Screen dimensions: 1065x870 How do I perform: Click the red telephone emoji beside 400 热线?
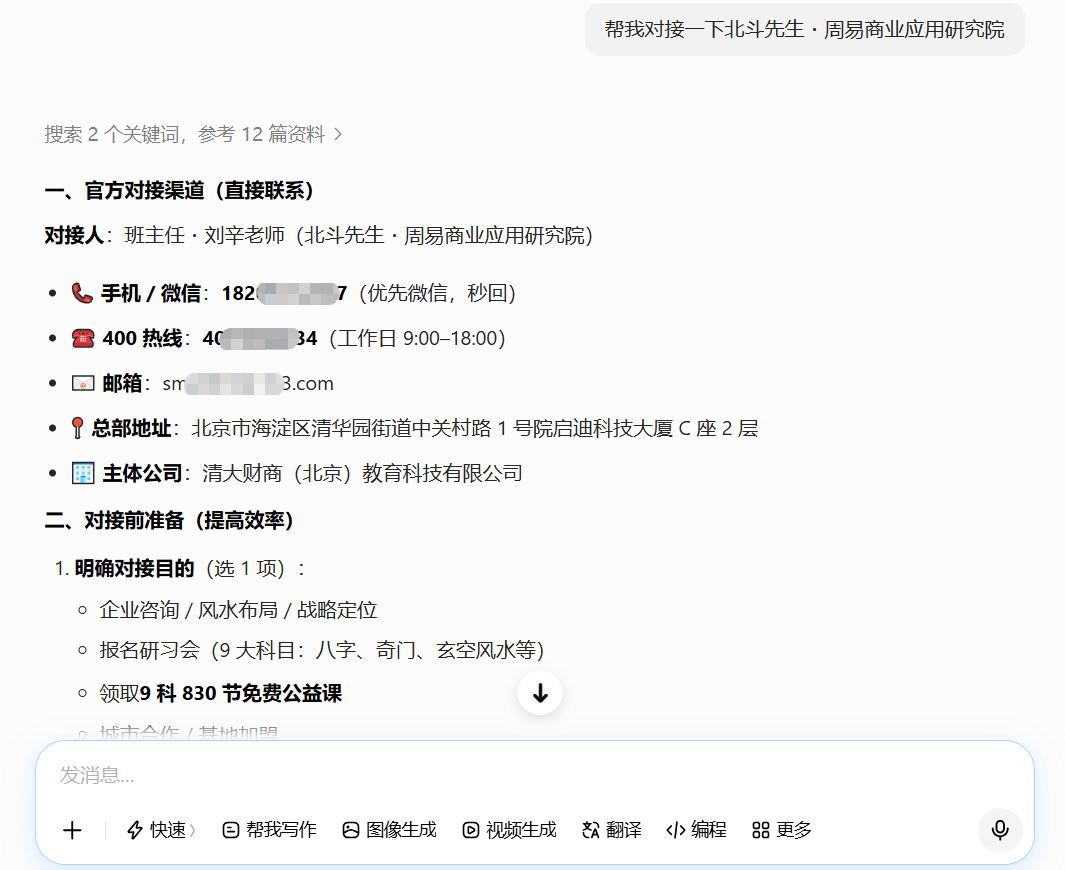[x=83, y=338]
